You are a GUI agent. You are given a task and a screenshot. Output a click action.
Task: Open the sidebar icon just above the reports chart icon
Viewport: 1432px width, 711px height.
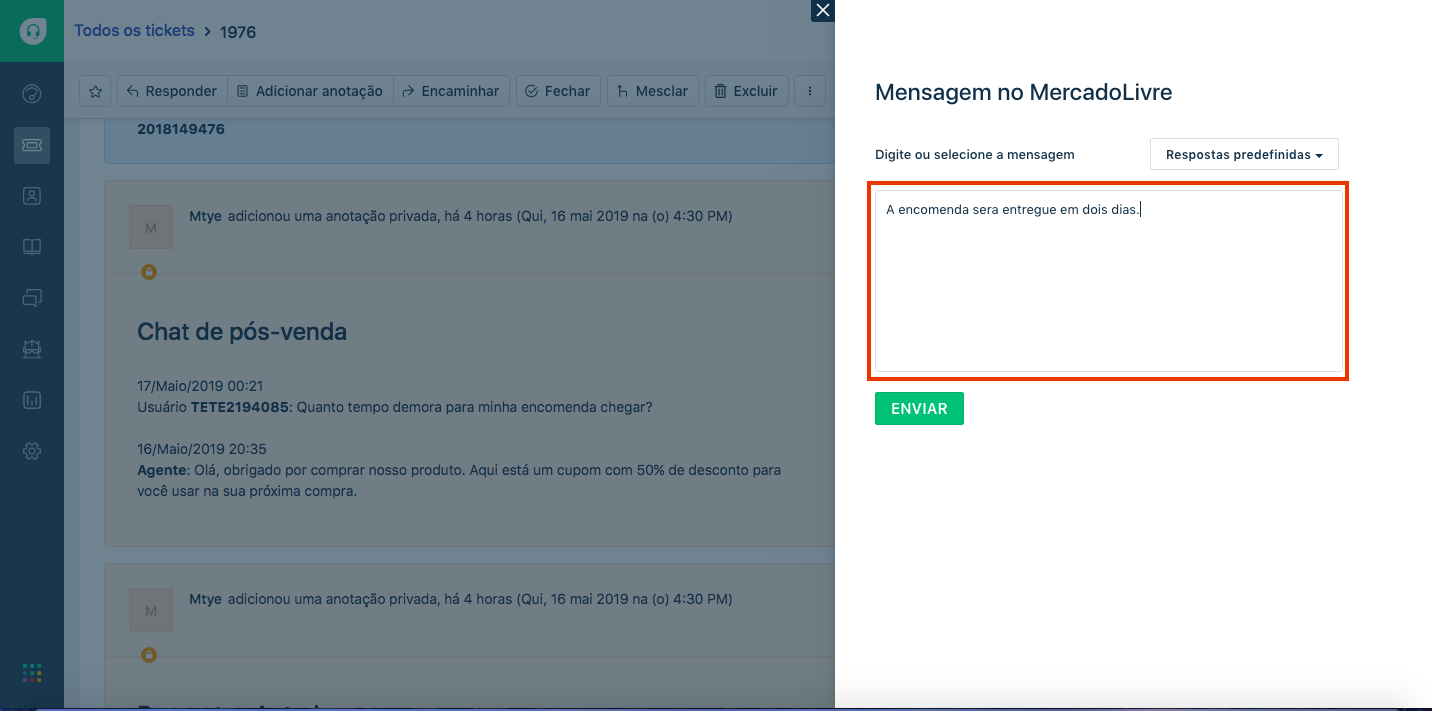click(x=32, y=349)
